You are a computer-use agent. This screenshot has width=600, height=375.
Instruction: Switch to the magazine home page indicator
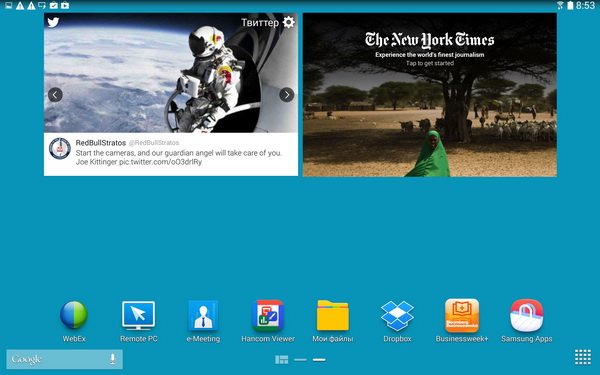point(282,360)
